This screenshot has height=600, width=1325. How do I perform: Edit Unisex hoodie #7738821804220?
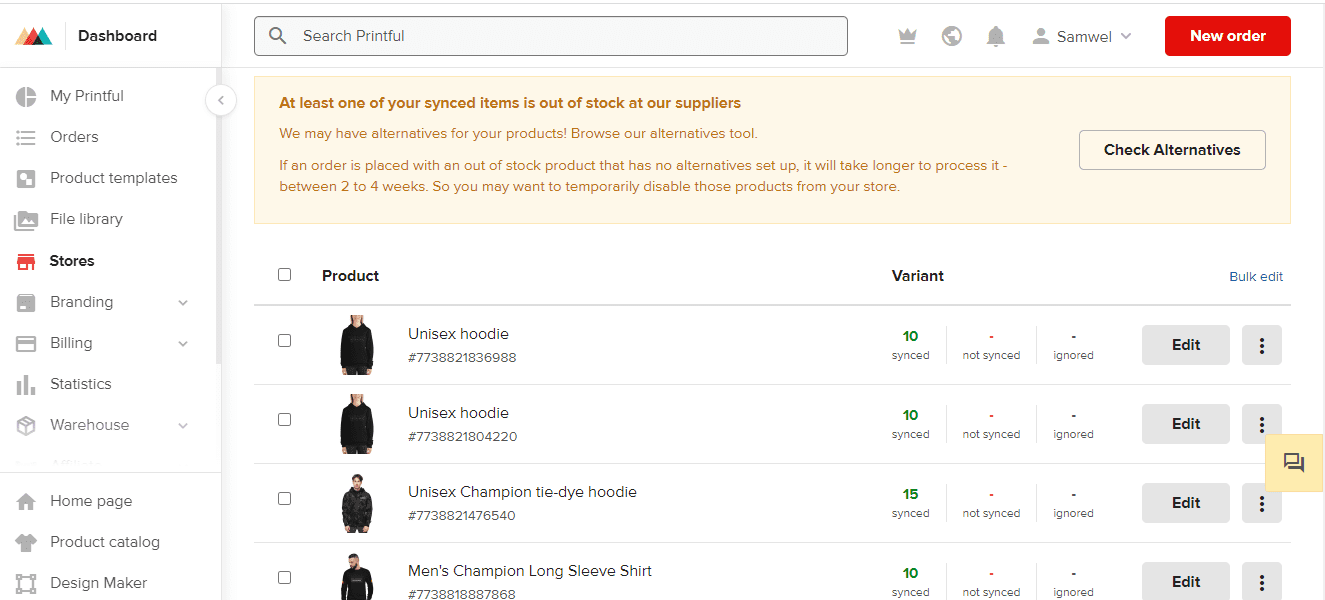click(x=1186, y=424)
